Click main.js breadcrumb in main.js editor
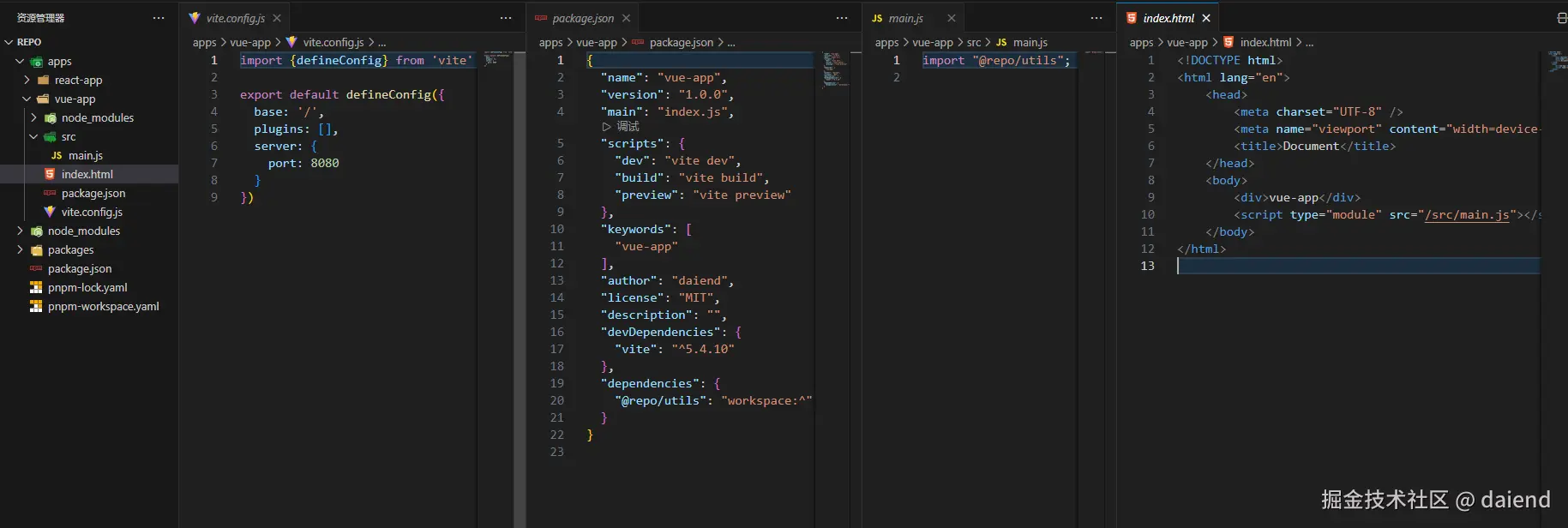 click(x=1030, y=42)
